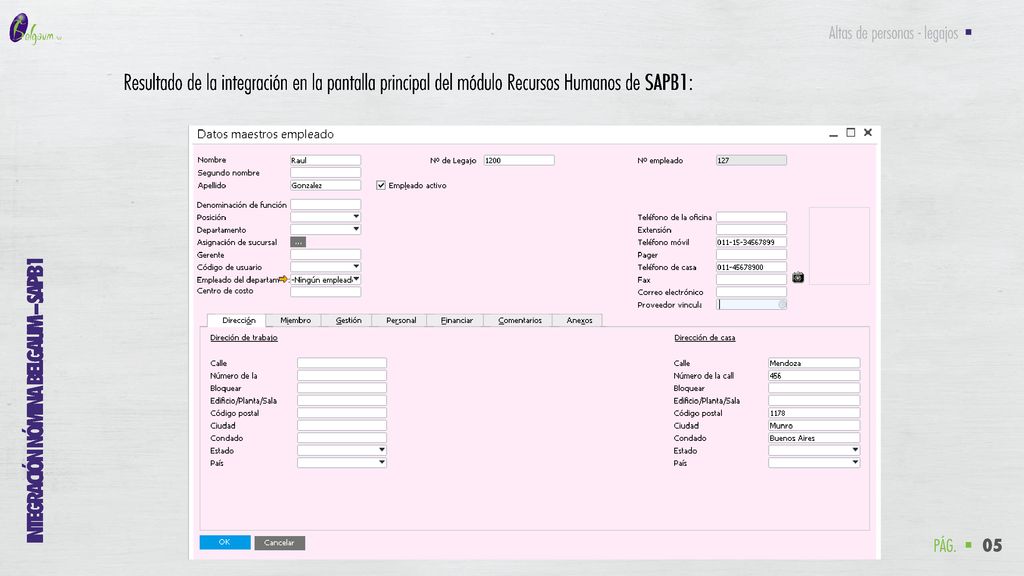Click the OK button
Viewport: 1024px width, 576px height.
(225, 542)
